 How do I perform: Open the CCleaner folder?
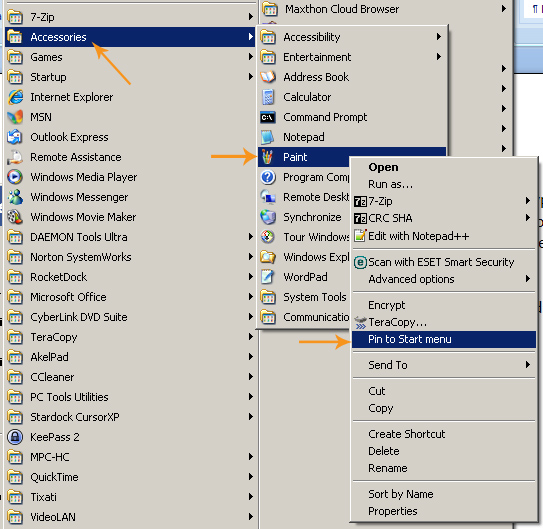130,377
